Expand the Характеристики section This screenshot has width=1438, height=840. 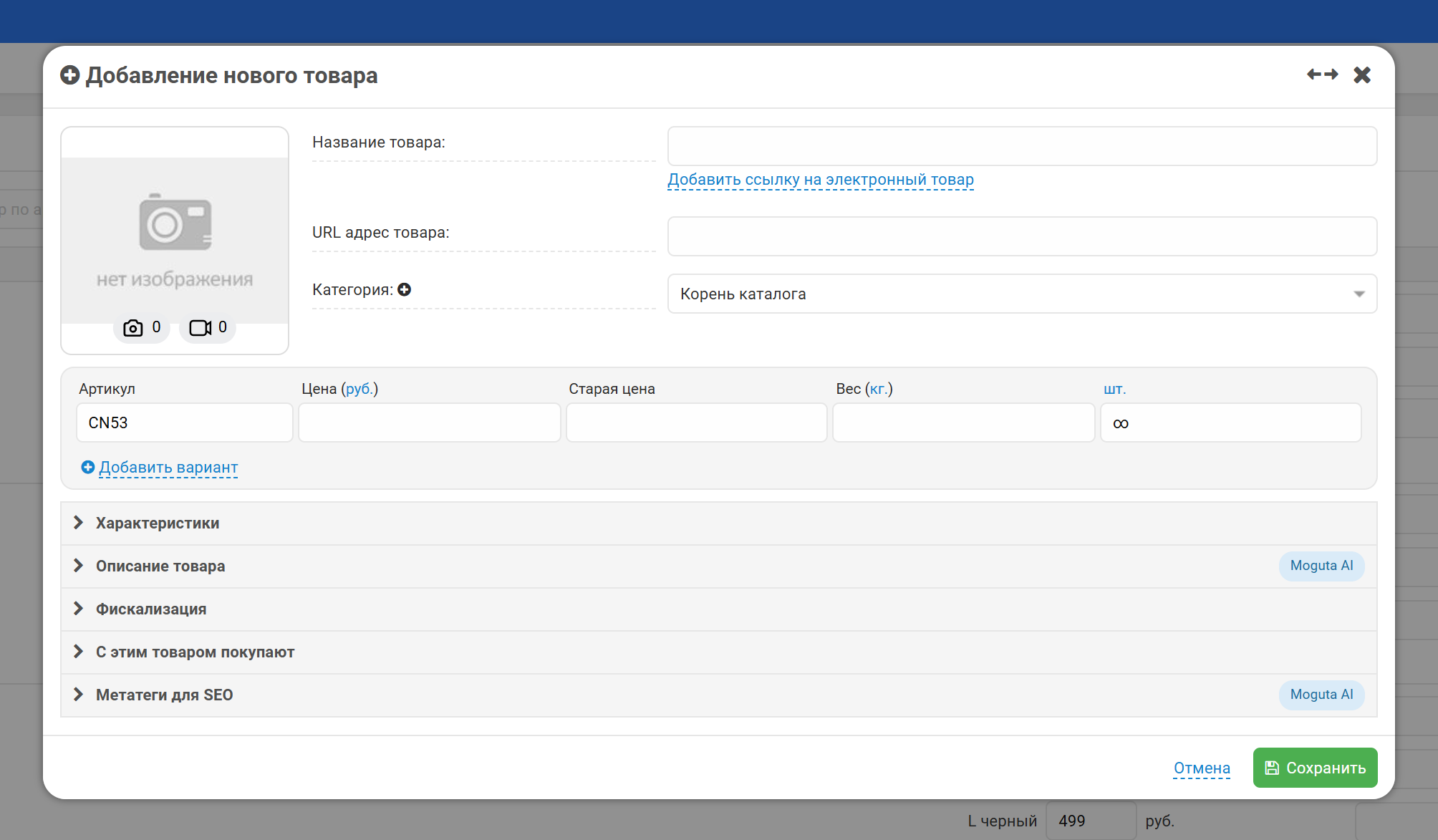pyautogui.click(x=158, y=523)
